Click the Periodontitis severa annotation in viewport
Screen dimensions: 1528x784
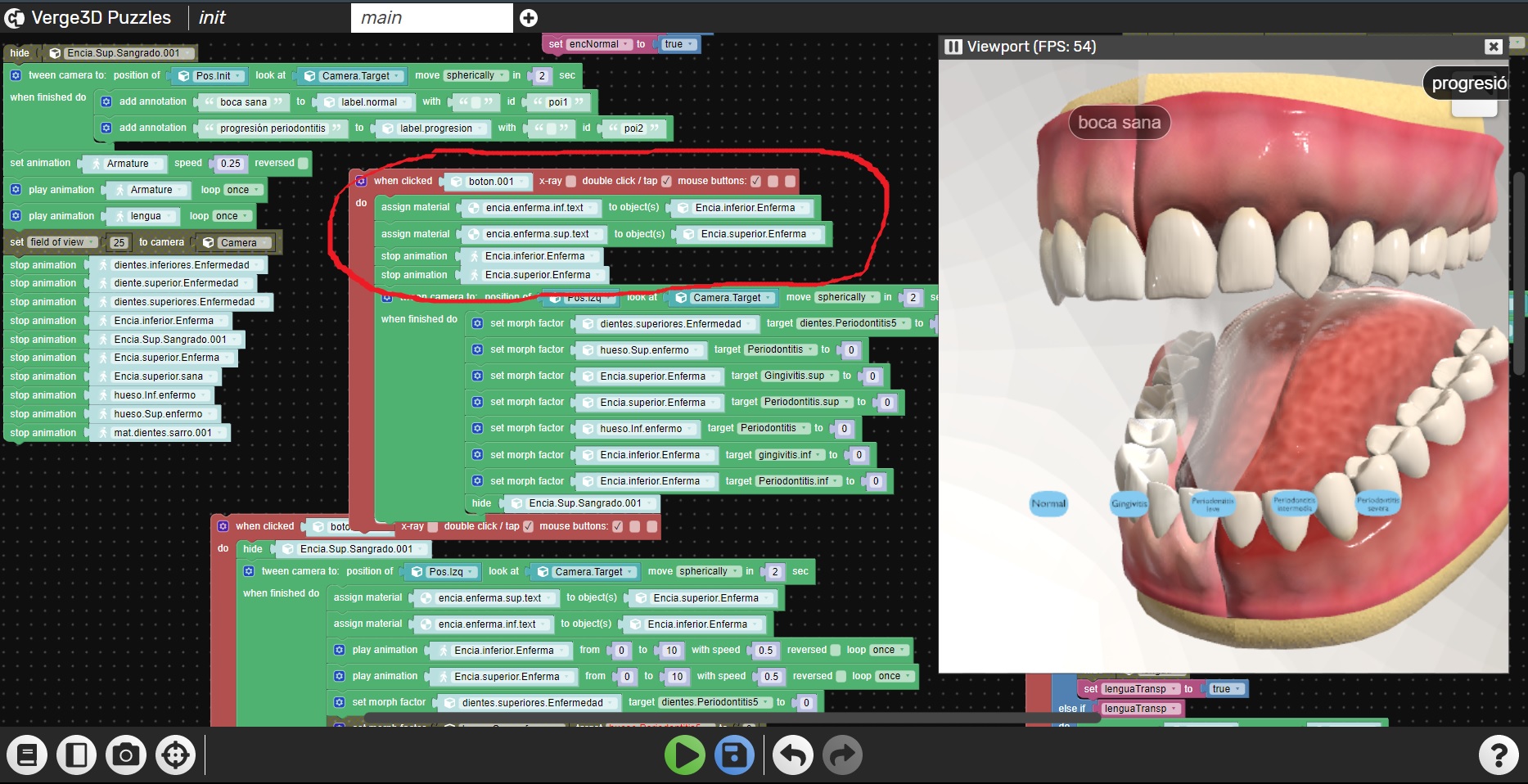tap(1377, 504)
